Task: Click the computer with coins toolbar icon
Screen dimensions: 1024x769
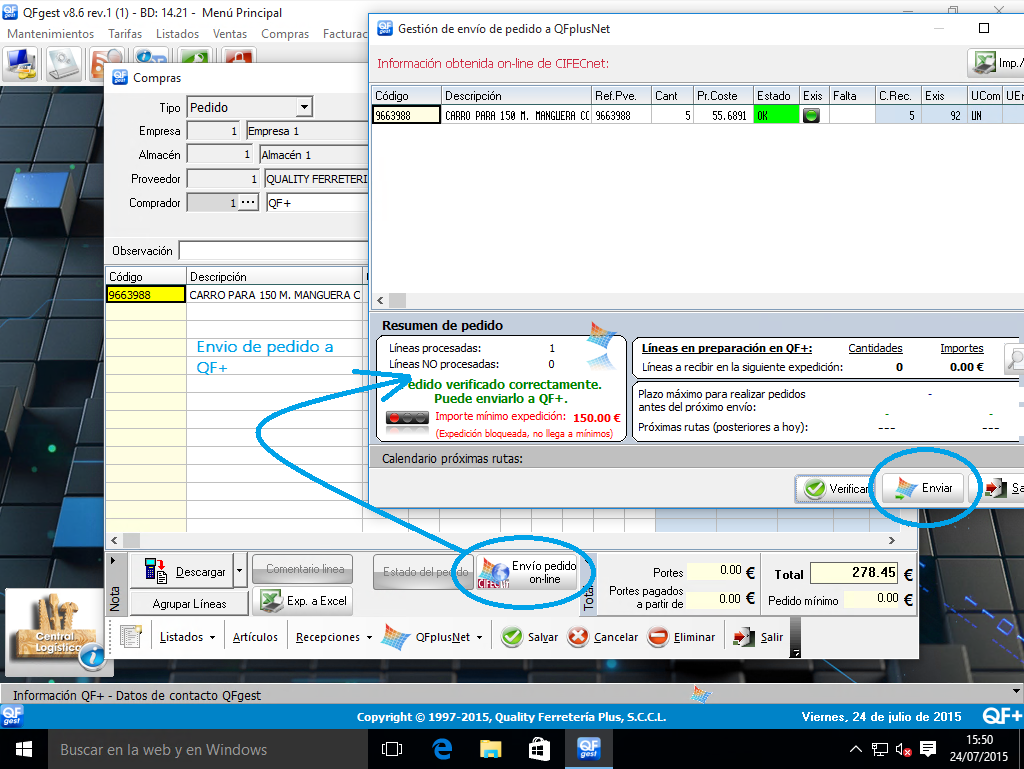Action: [x=21, y=64]
